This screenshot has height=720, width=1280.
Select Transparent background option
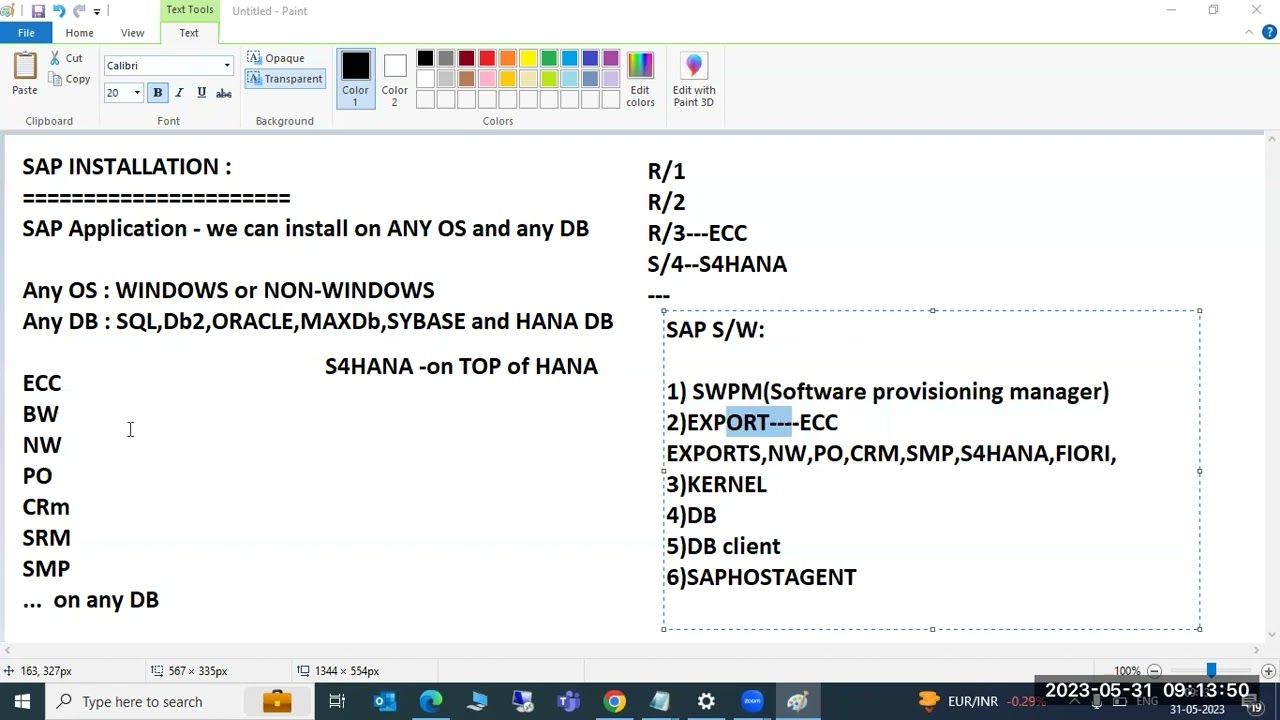tap(285, 79)
